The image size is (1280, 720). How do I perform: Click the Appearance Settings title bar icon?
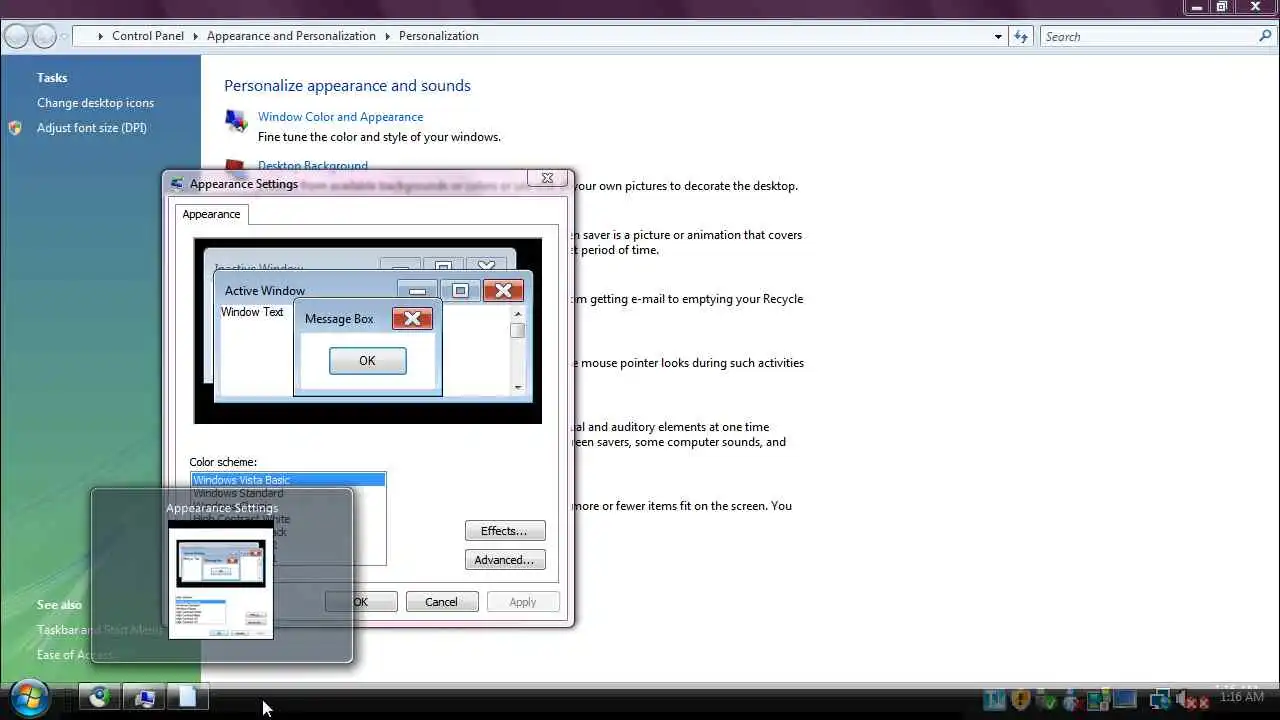(177, 184)
